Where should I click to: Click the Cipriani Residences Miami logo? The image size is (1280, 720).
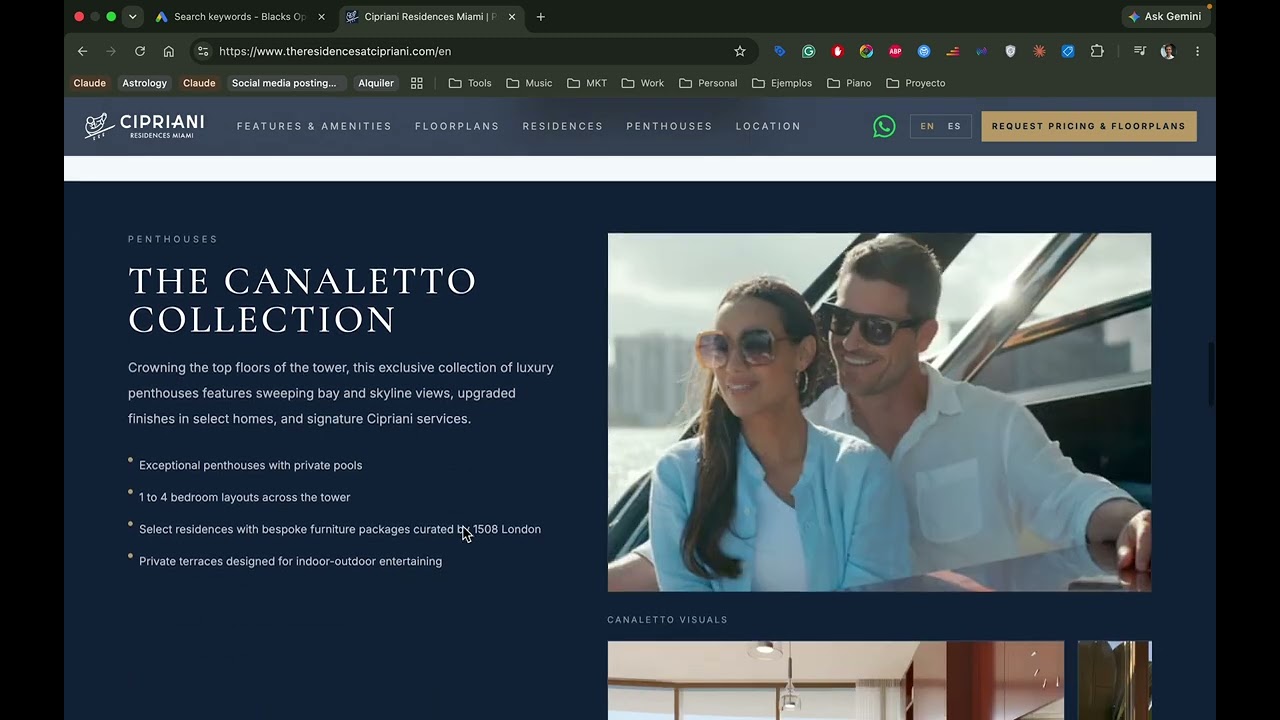click(x=144, y=126)
